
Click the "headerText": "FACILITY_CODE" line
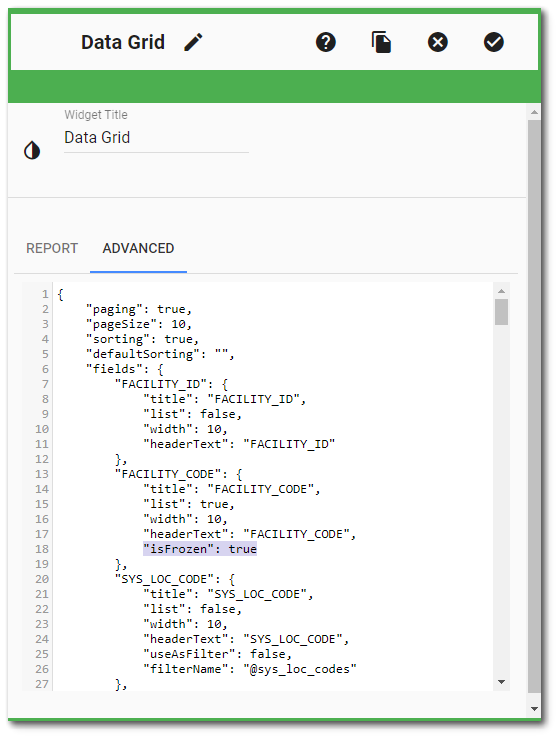pyautogui.click(x=250, y=534)
